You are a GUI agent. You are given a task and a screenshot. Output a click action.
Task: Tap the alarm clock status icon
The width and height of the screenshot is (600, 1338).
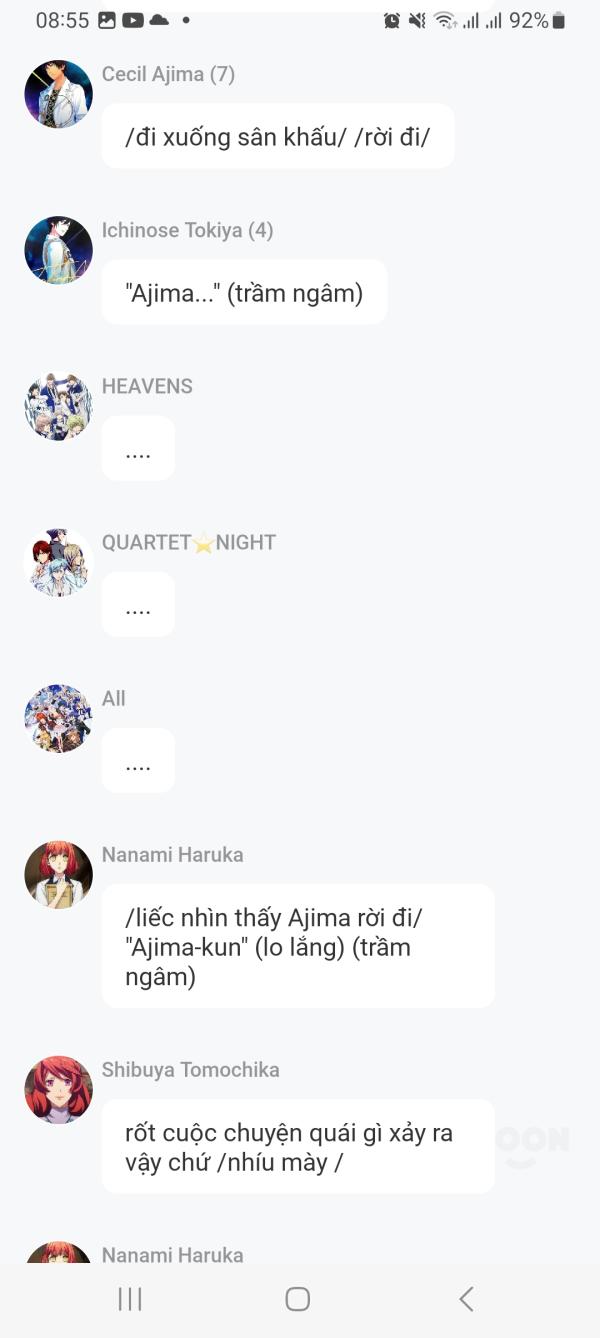point(392,20)
